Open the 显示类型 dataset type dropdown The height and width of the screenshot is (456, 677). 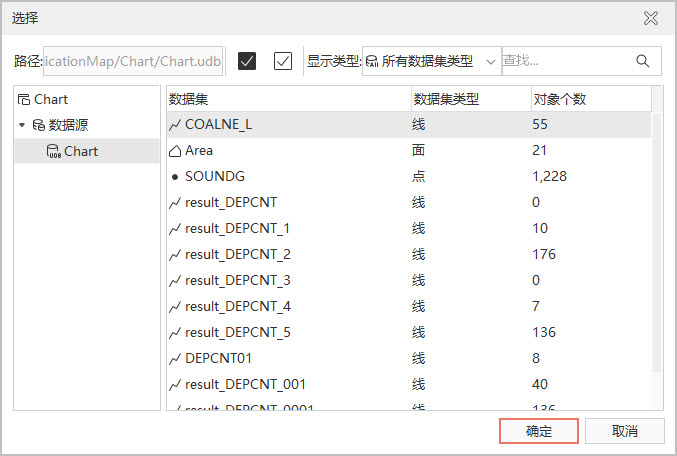click(x=431, y=61)
